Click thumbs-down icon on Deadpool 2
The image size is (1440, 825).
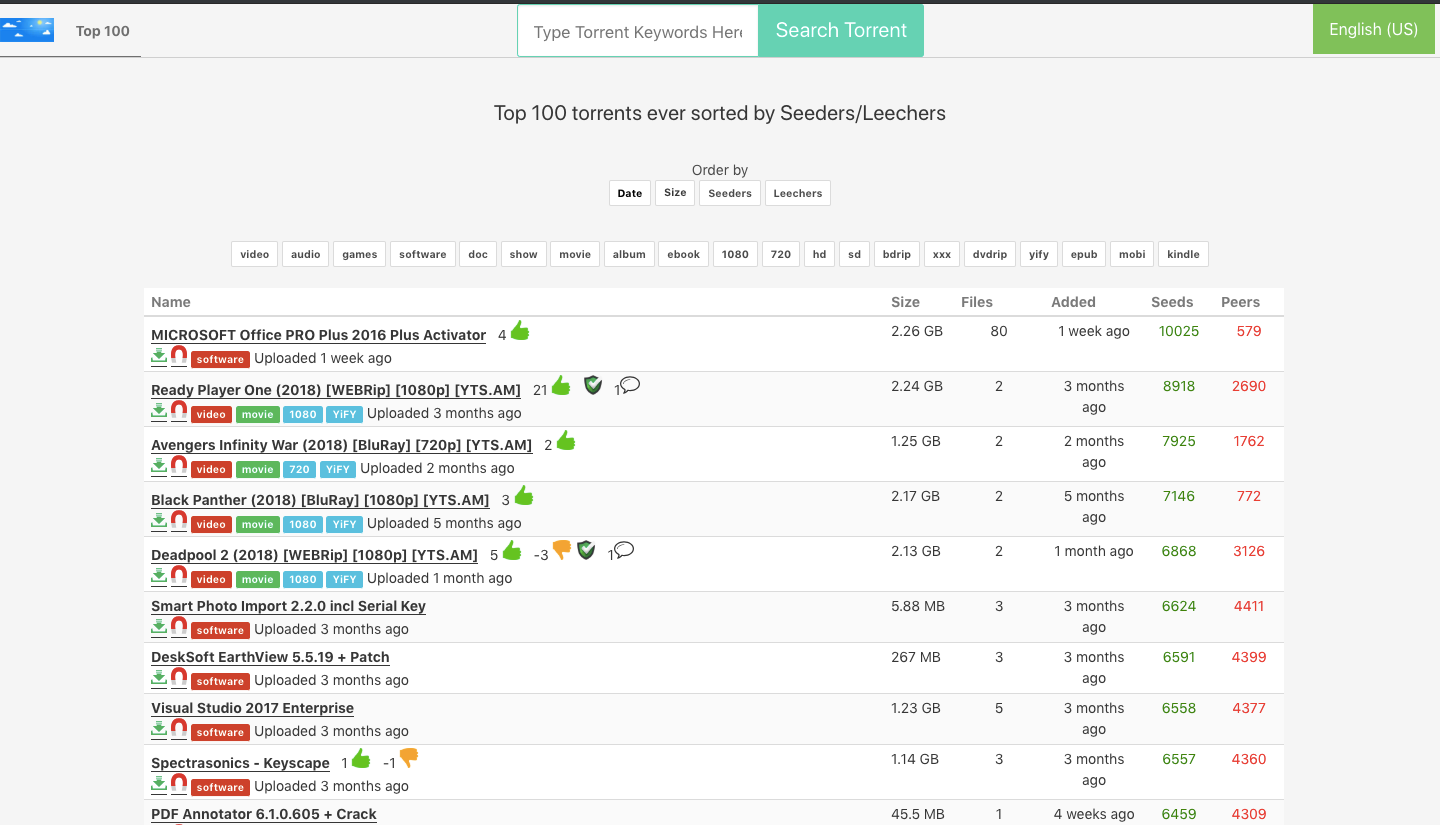click(x=562, y=550)
